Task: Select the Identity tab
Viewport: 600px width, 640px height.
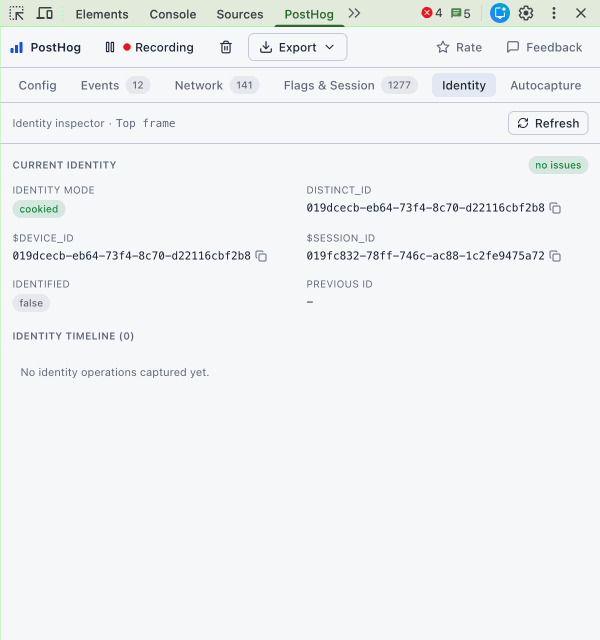Action: coord(464,85)
